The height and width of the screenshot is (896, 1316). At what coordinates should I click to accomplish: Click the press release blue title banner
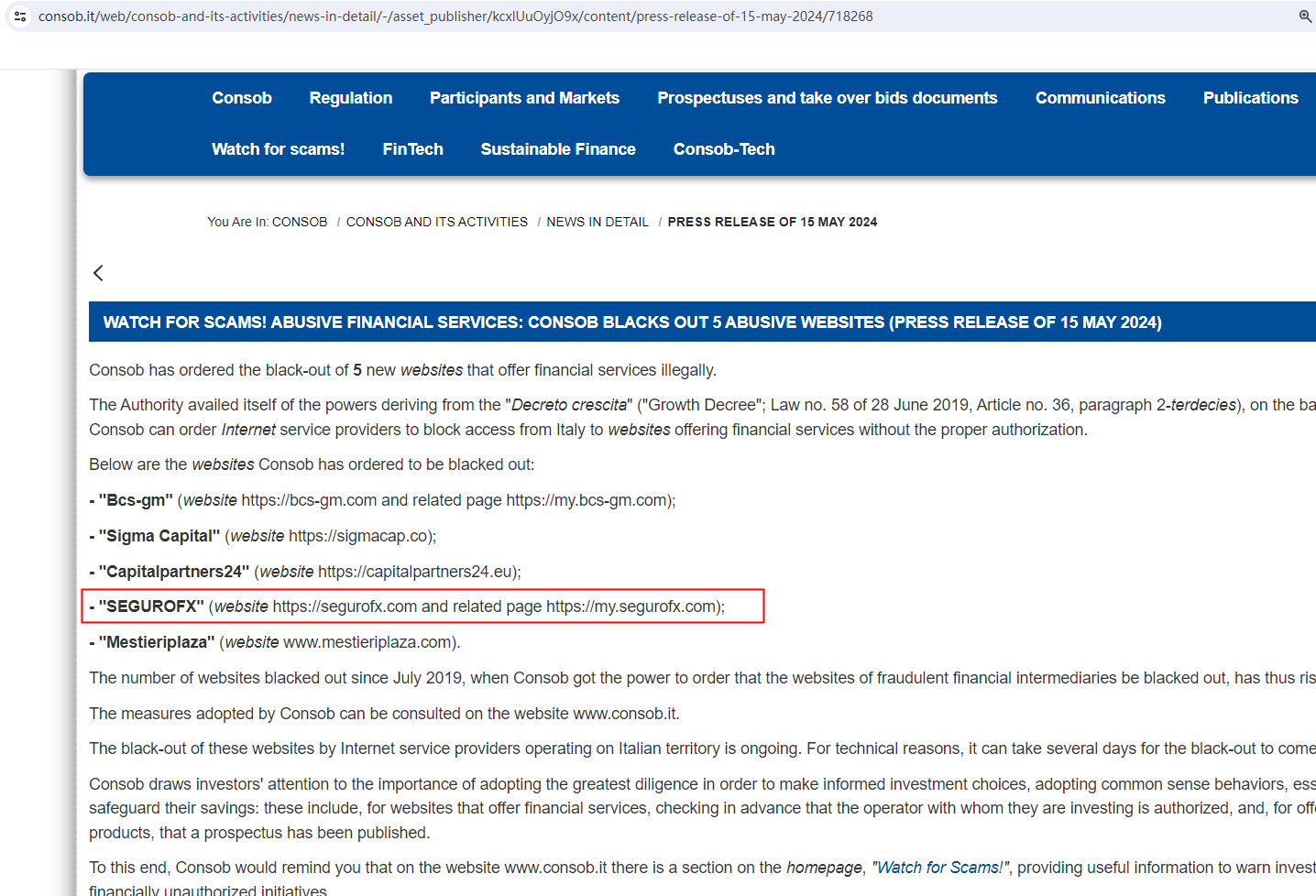point(632,322)
